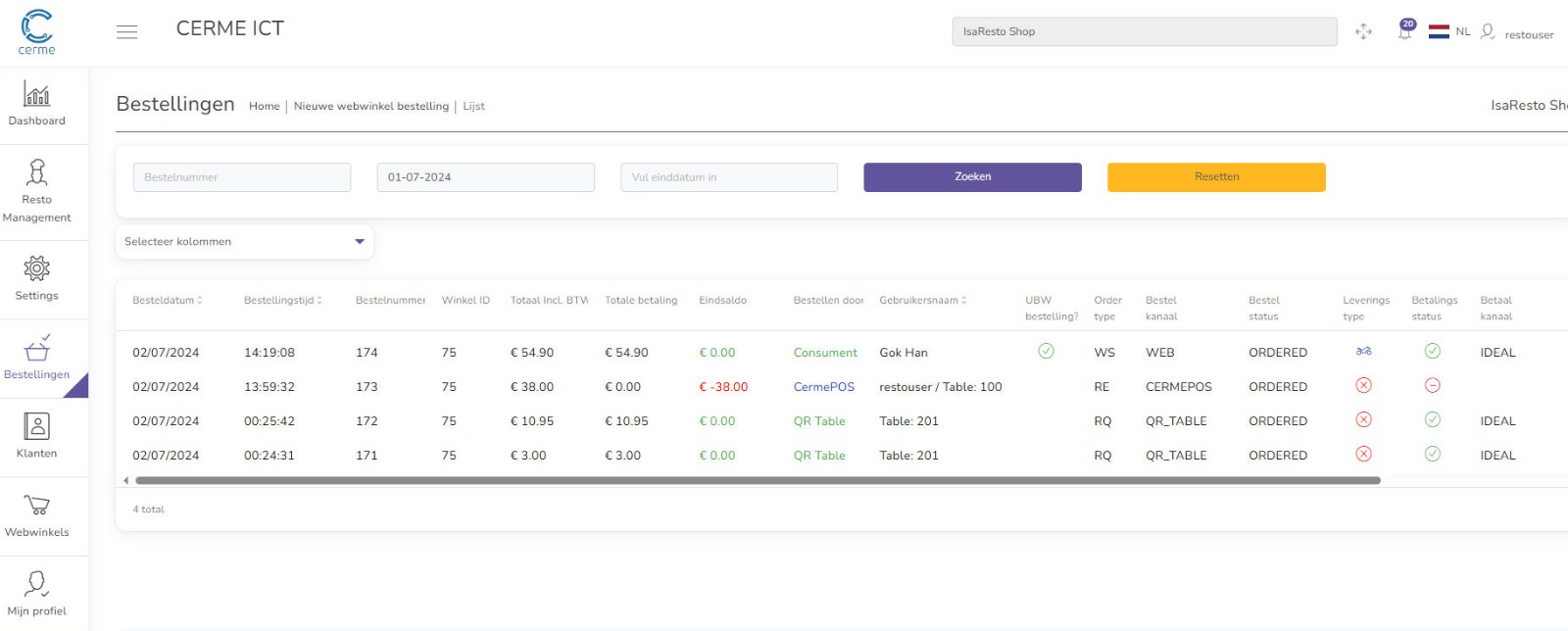Click the Resetten button
Image resolution: width=1568 pixels, height=631 pixels.
(x=1216, y=177)
